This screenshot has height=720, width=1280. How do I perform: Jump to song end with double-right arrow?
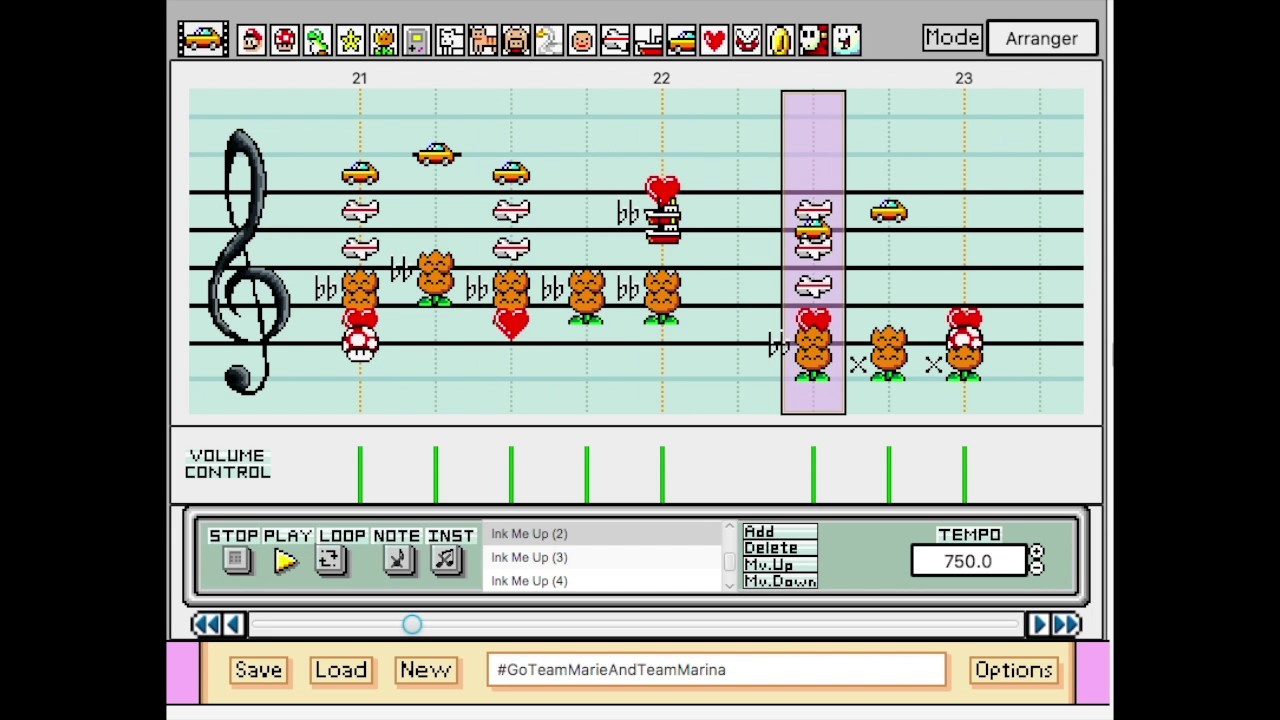click(x=1066, y=624)
